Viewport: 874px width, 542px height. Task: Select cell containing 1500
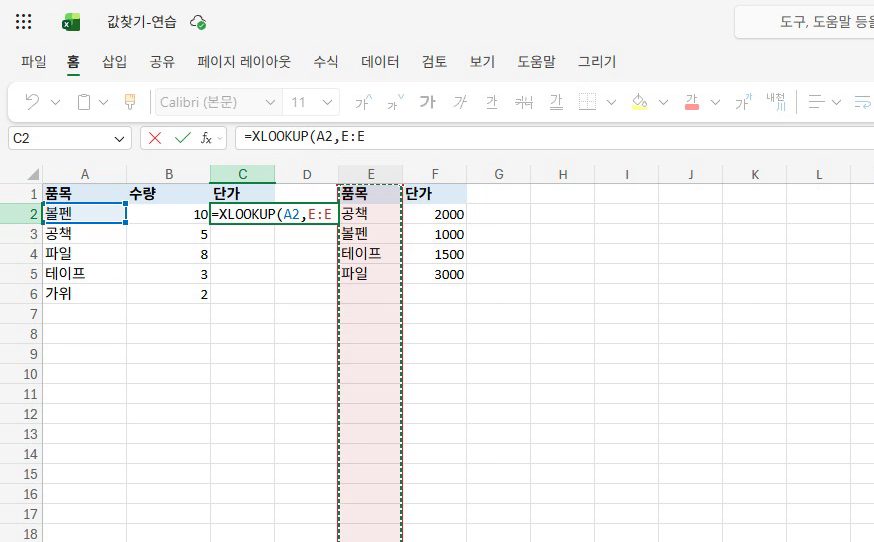point(435,254)
